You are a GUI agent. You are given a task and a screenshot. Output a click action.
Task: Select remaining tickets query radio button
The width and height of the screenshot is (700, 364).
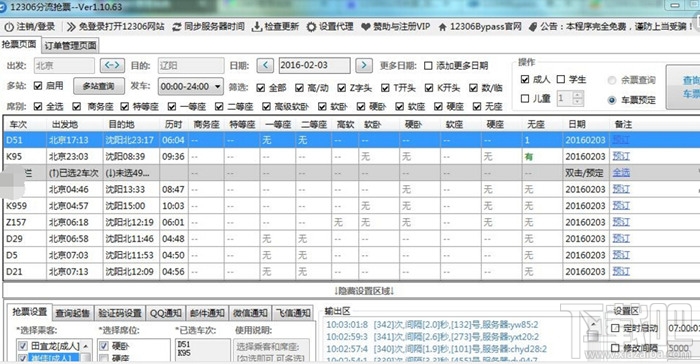[x=612, y=80]
